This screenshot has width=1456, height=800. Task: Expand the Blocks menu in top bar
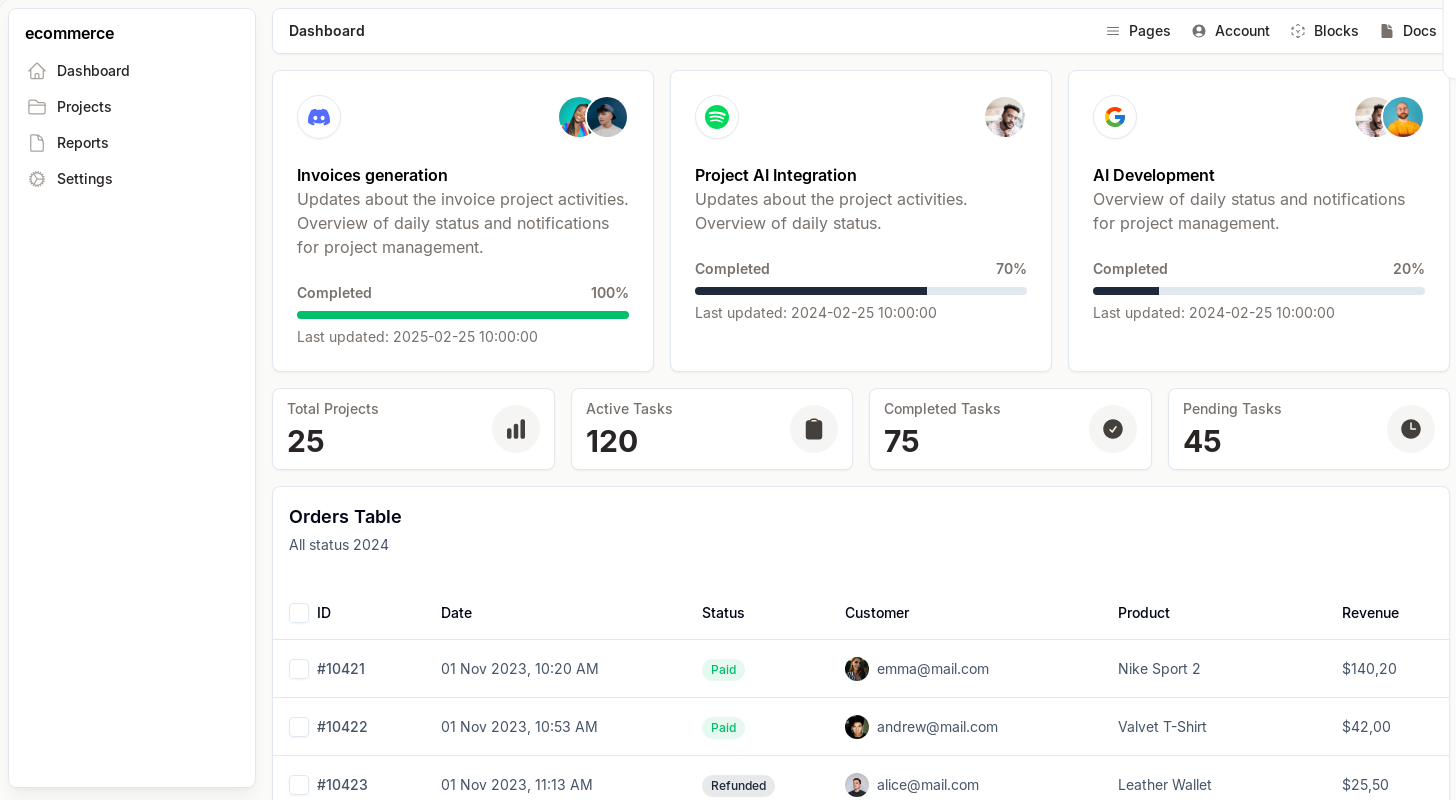[x=1324, y=31]
